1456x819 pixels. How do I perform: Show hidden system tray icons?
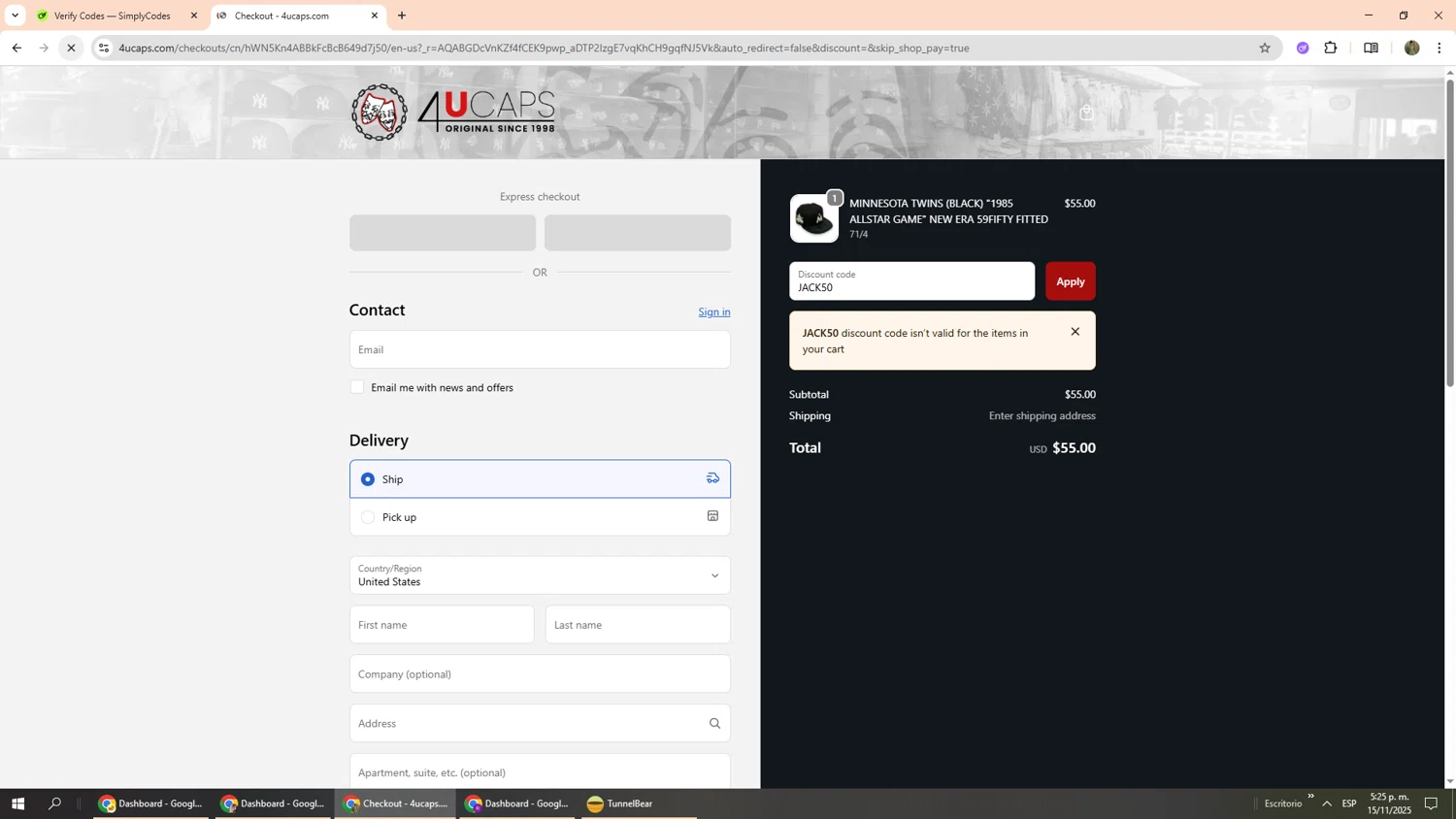pyautogui.click(x=1327, y=803)
